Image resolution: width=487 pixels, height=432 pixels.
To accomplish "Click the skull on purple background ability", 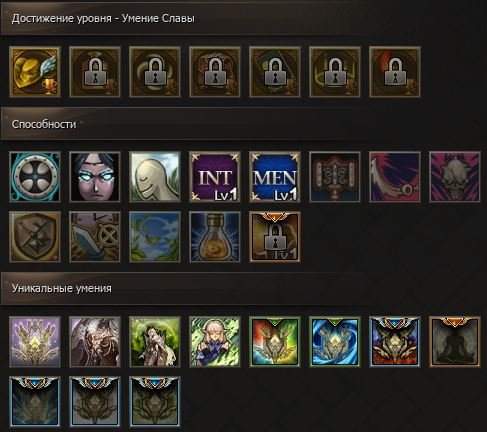I will (455, 177).
